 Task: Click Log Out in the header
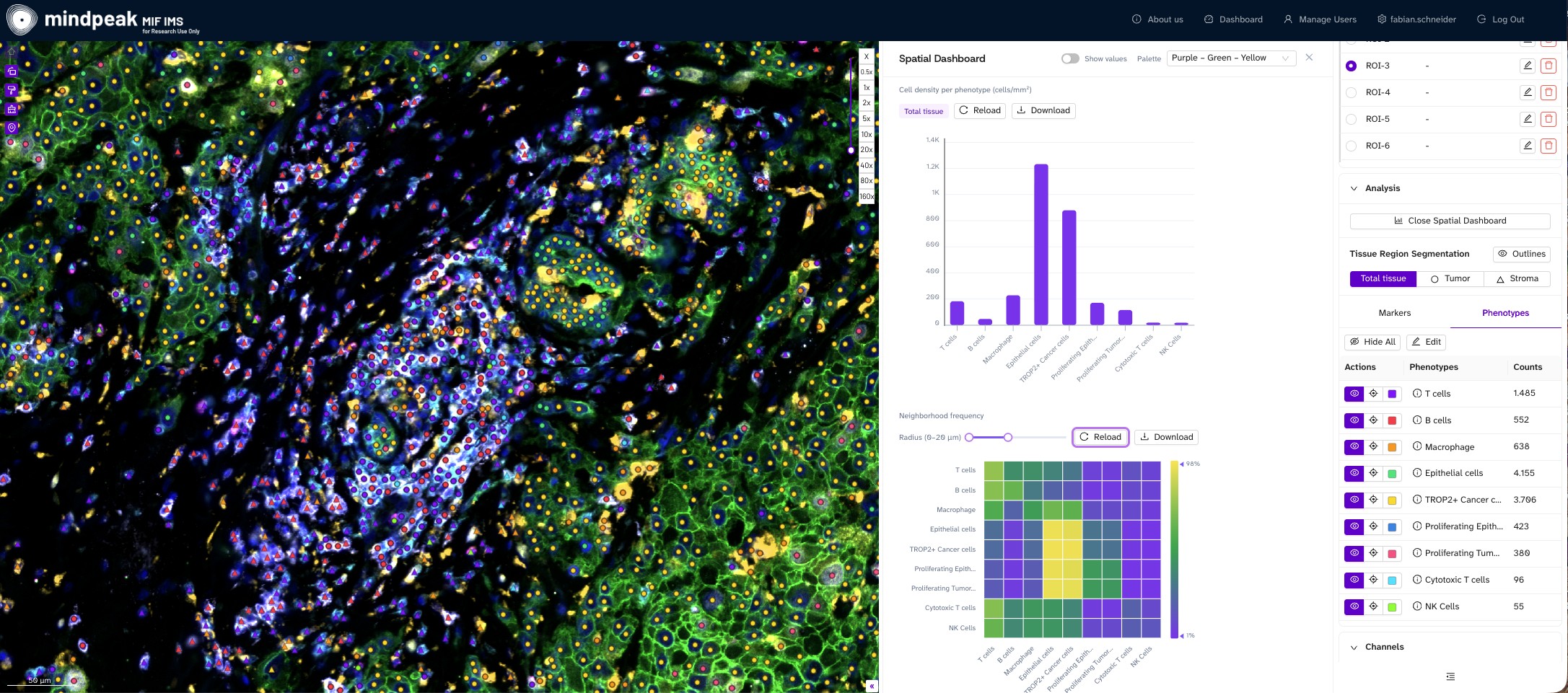[x=1500, y=19]
